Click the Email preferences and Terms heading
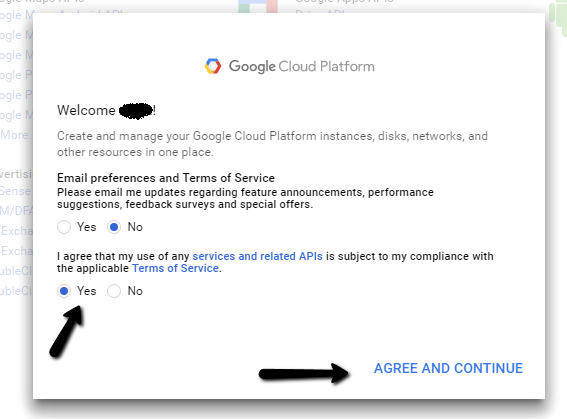The image size is (567, 419). 166,178
